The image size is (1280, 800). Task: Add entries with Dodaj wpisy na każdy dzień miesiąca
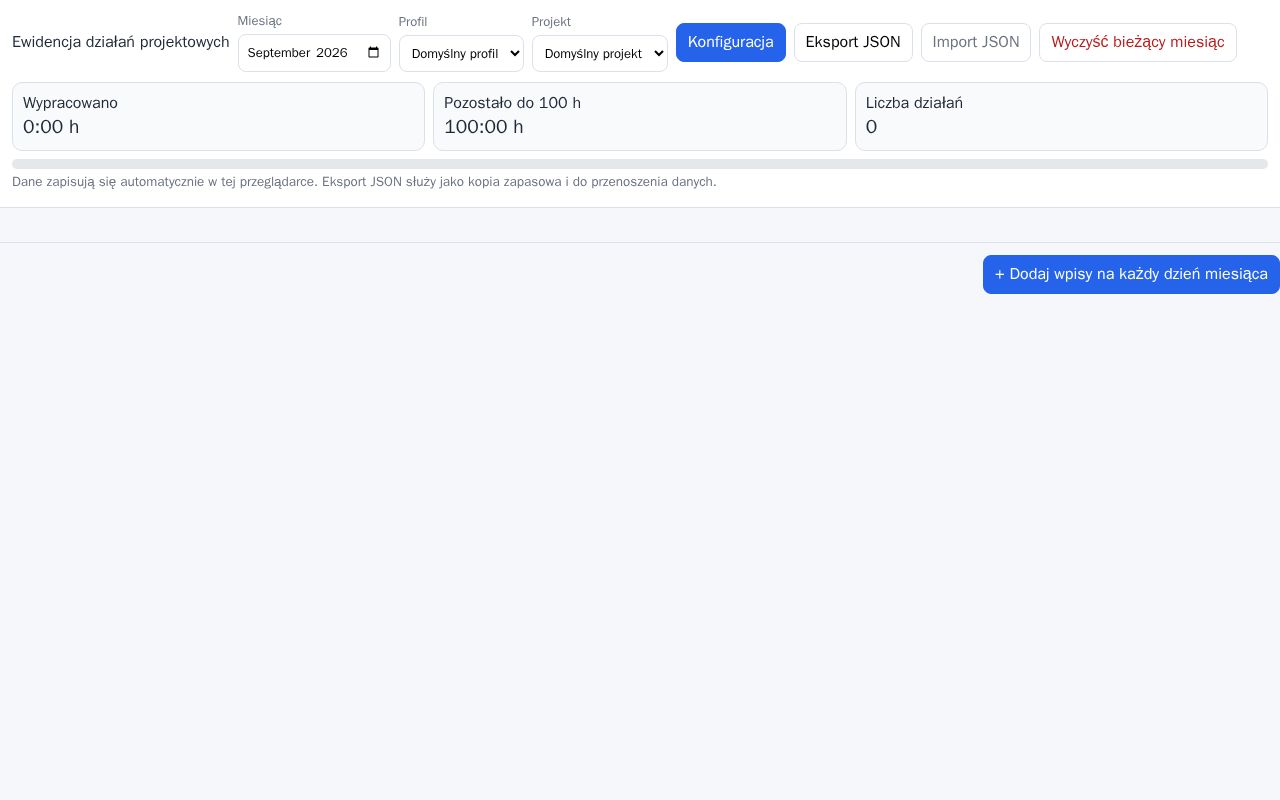(1131, 274)
